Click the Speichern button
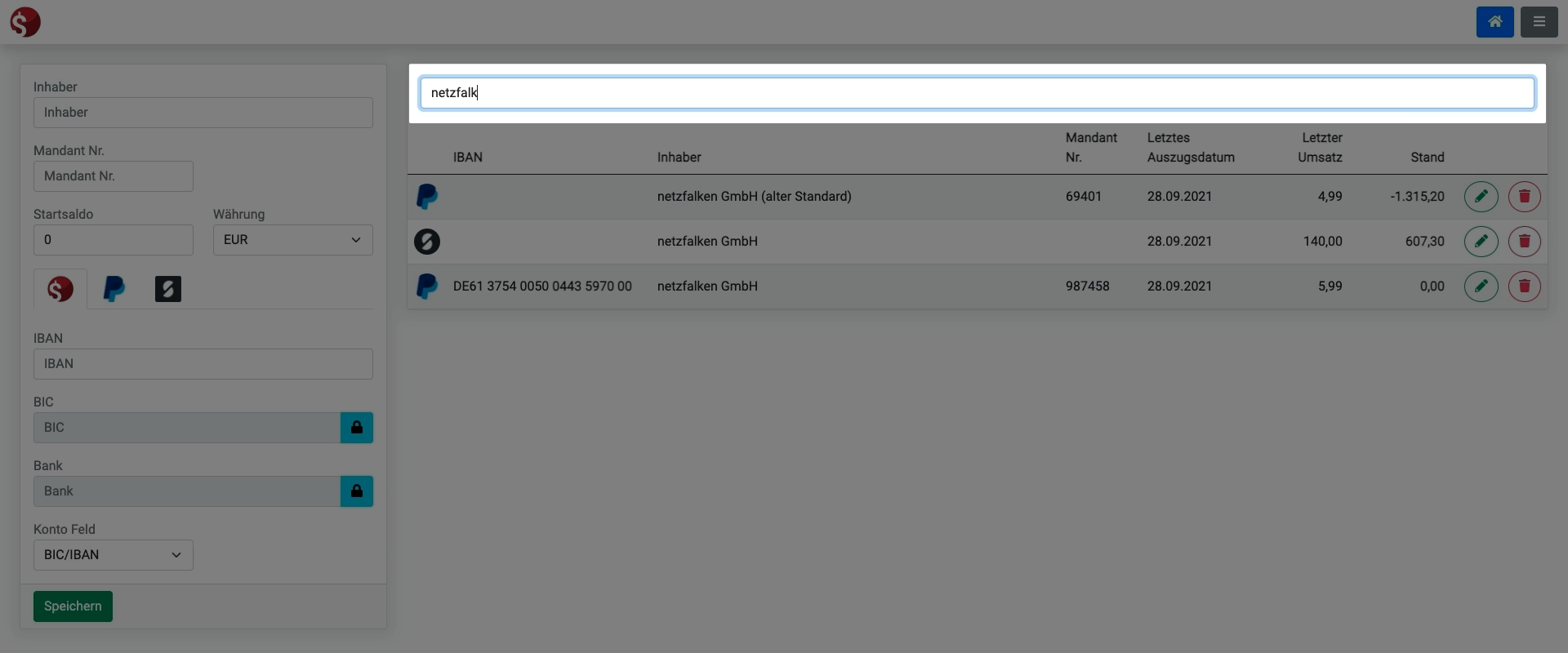1568x653 pixels. [73, 606]
